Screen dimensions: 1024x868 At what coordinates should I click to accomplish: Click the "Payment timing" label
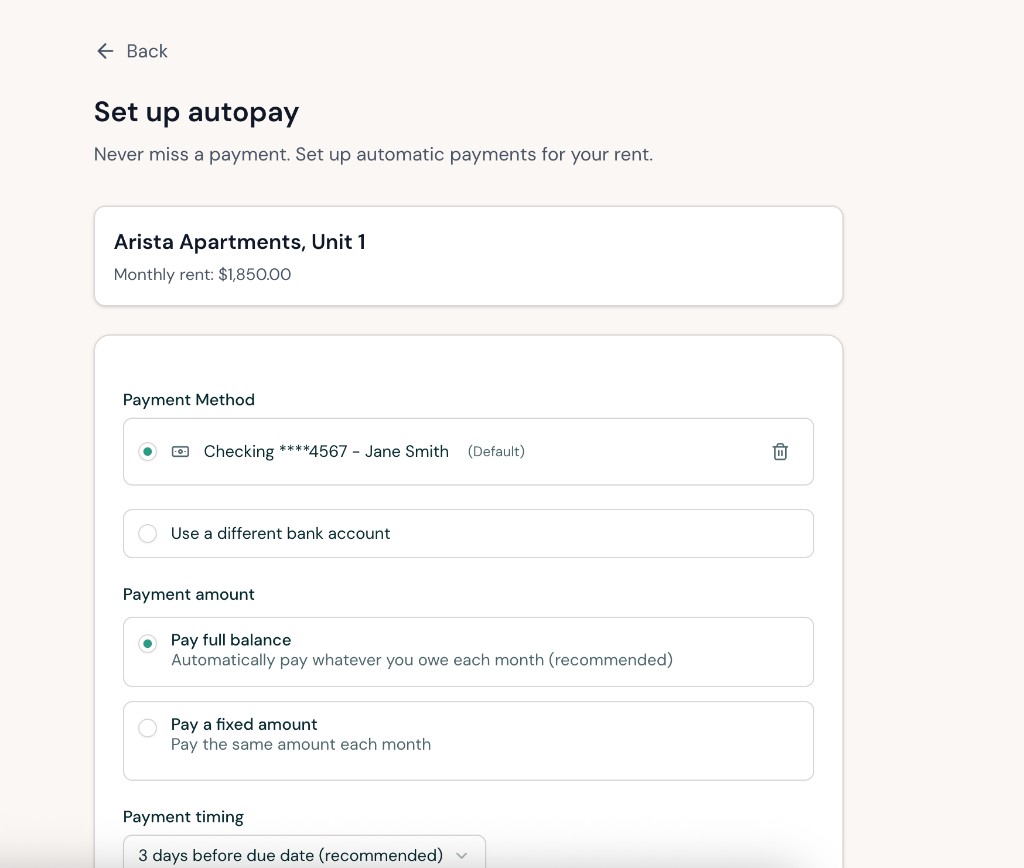[x=183, y=817]
